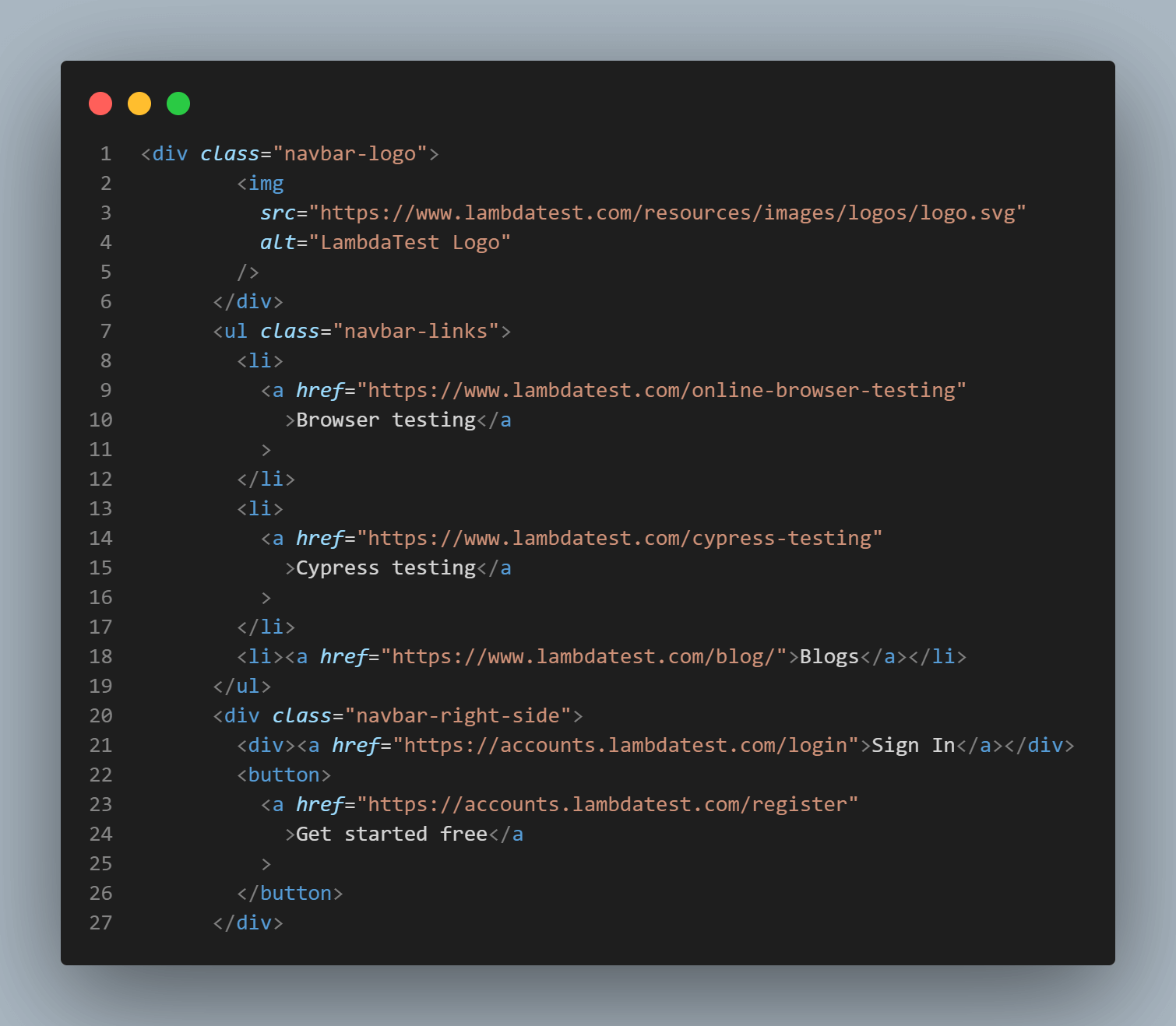The width and height of the screenshot is (1176, 1026).
Task: Click the "Get started free" text
Action: [x=392, y=835]
